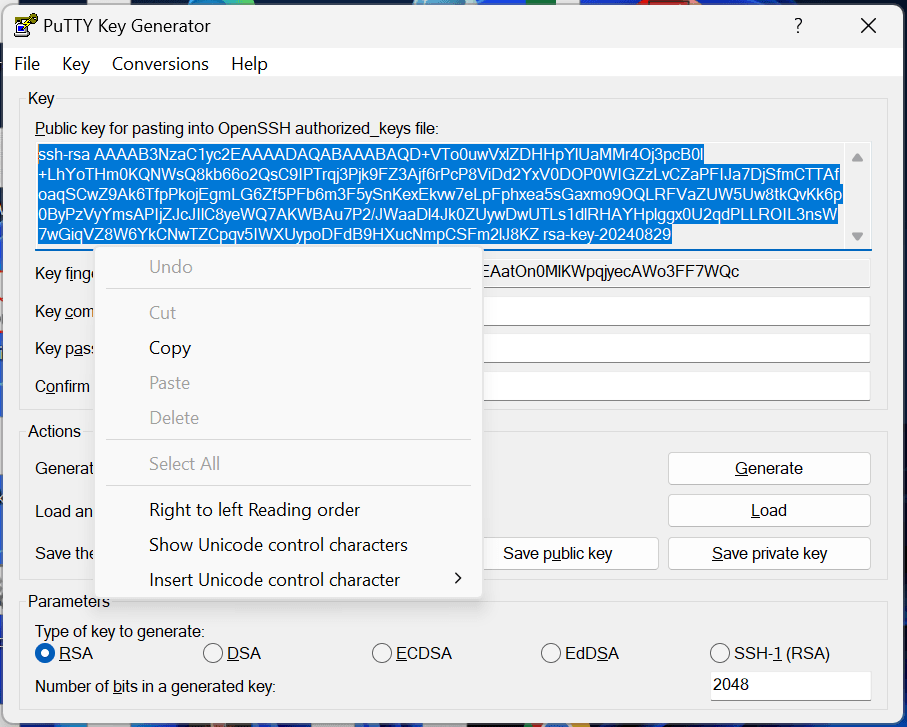Open the Conversions menu
Screen dimensions: 907x727
160,64
